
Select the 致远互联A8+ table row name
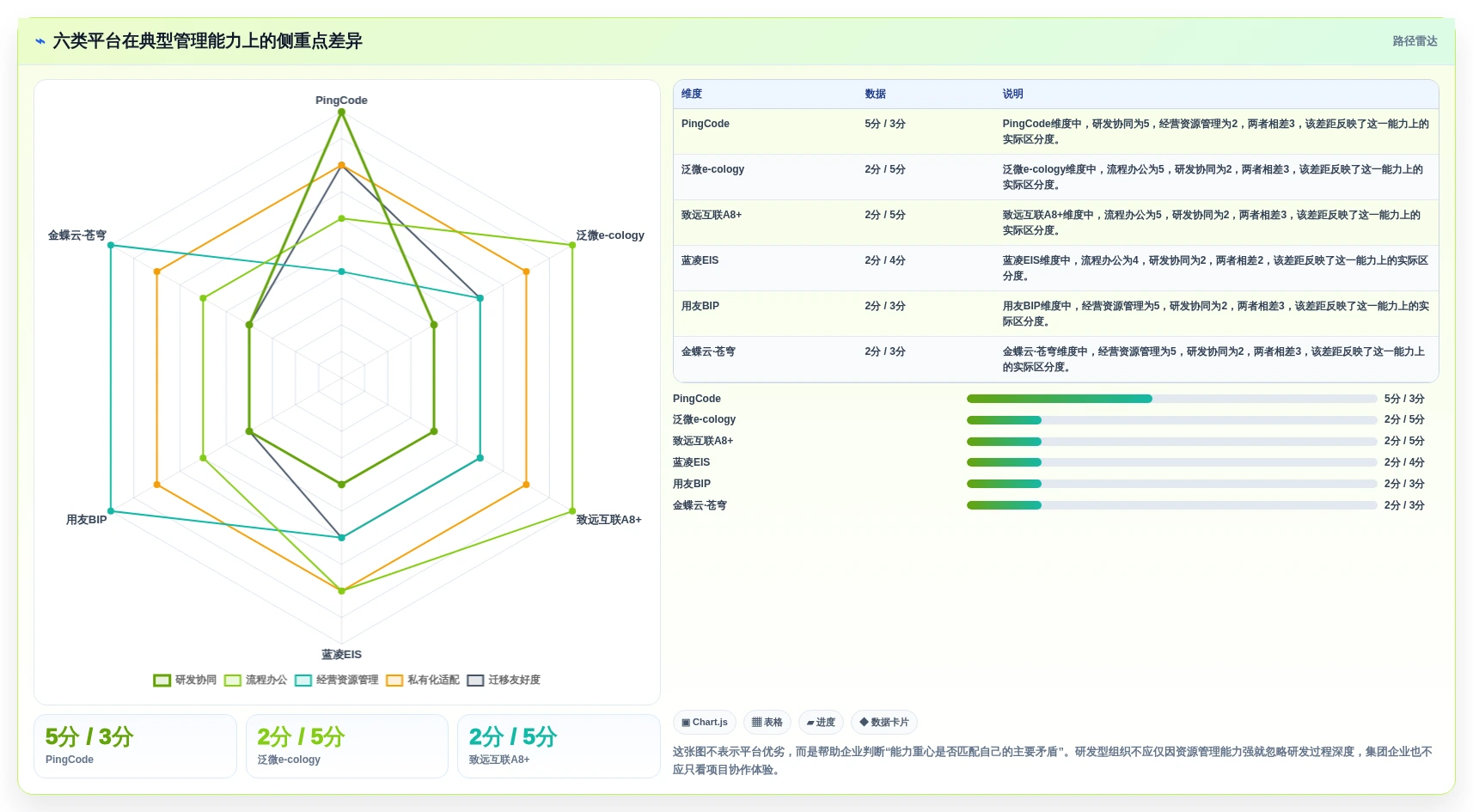[712, 215]
